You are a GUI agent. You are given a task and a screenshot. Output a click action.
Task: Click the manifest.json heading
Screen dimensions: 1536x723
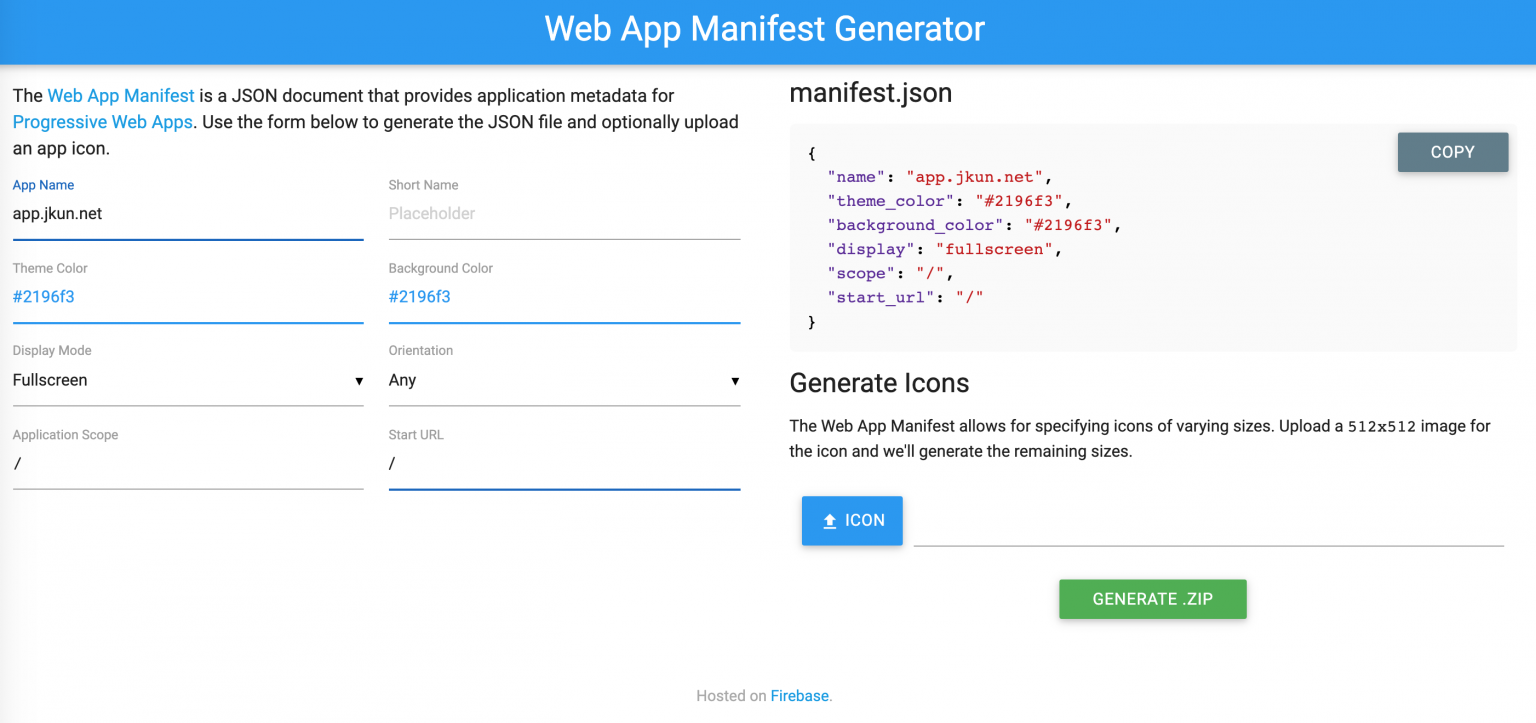pos(870,93)
